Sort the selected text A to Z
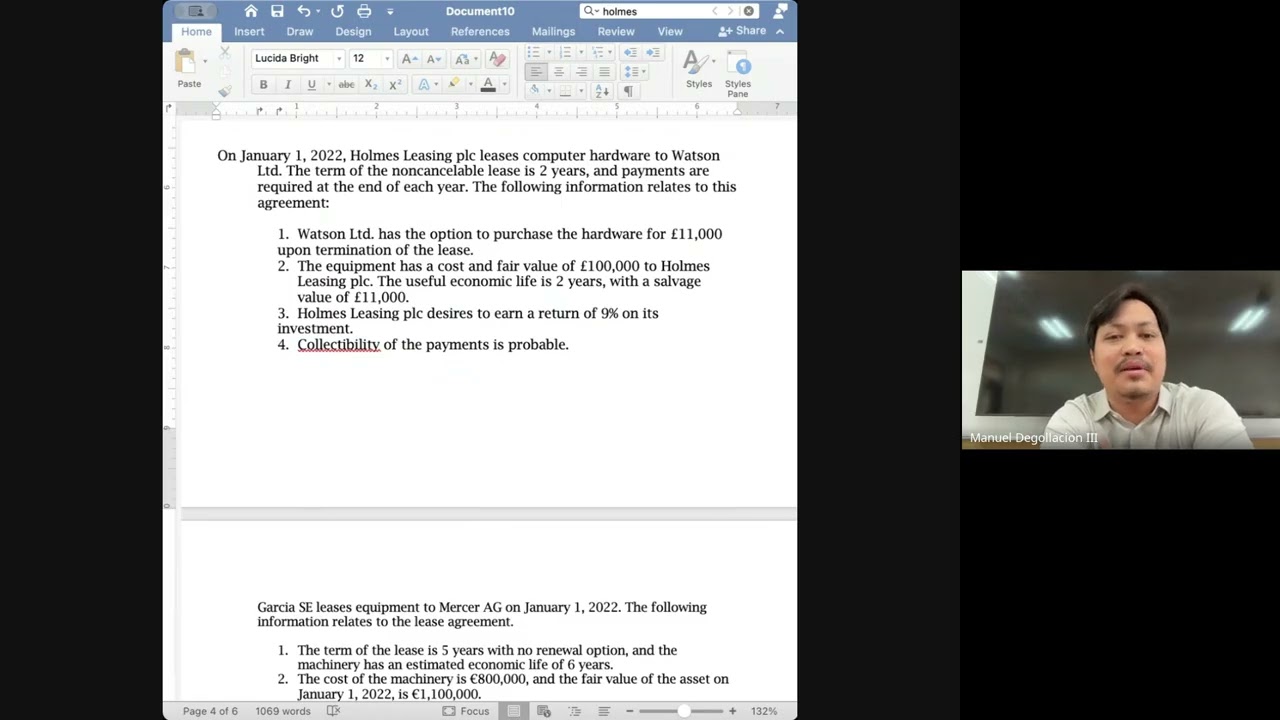The height and width of the screenshot is (720, 1280). pos(602,91)
